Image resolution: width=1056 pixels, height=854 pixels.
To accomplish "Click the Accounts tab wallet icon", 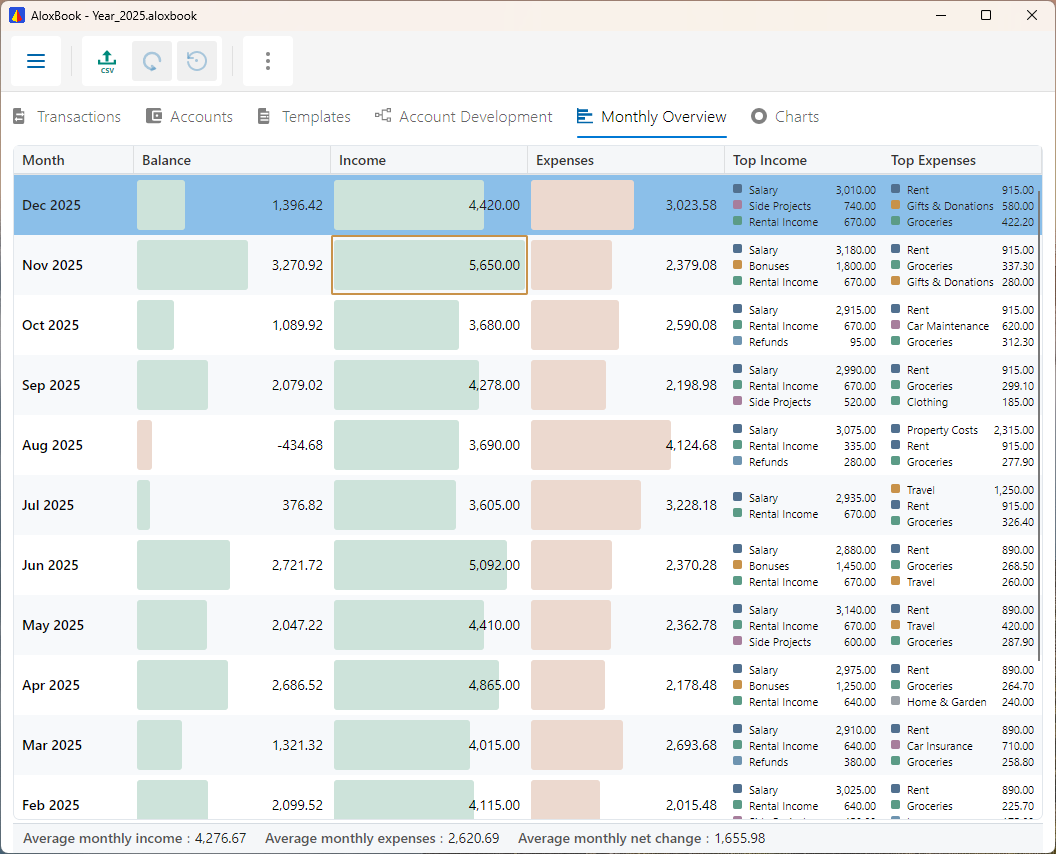I will [x=154, y=116].
